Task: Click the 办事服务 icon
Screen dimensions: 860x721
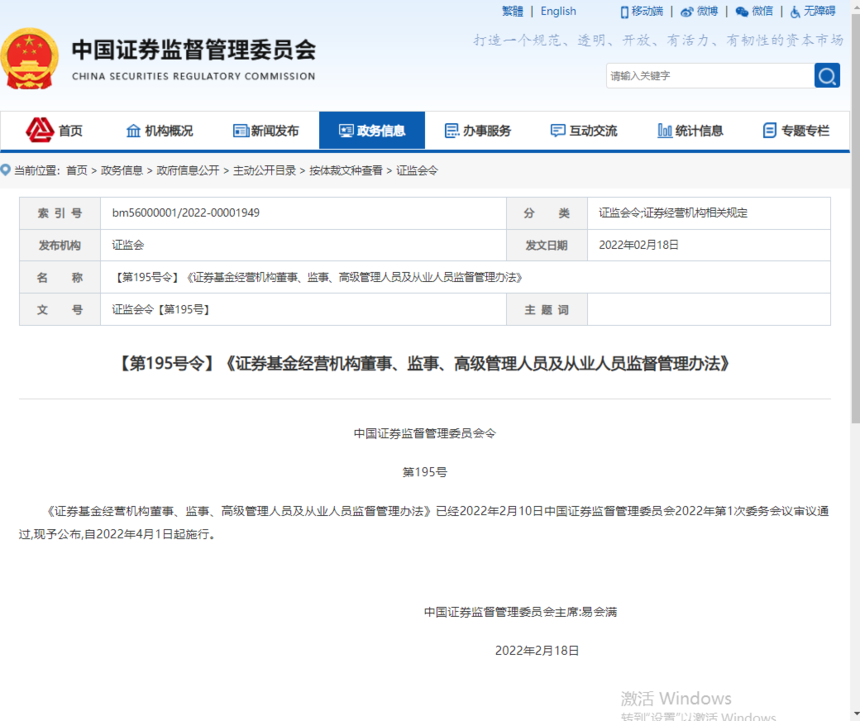Action: (x=452, y=130)
